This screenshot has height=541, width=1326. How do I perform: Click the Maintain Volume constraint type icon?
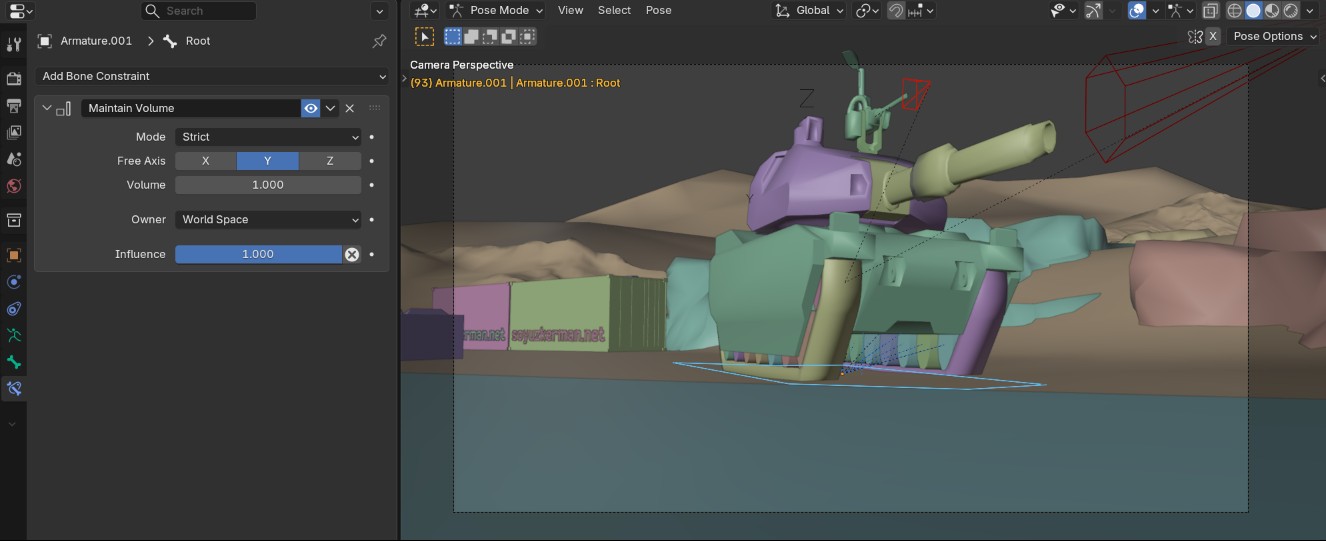[x=64, y=108]
